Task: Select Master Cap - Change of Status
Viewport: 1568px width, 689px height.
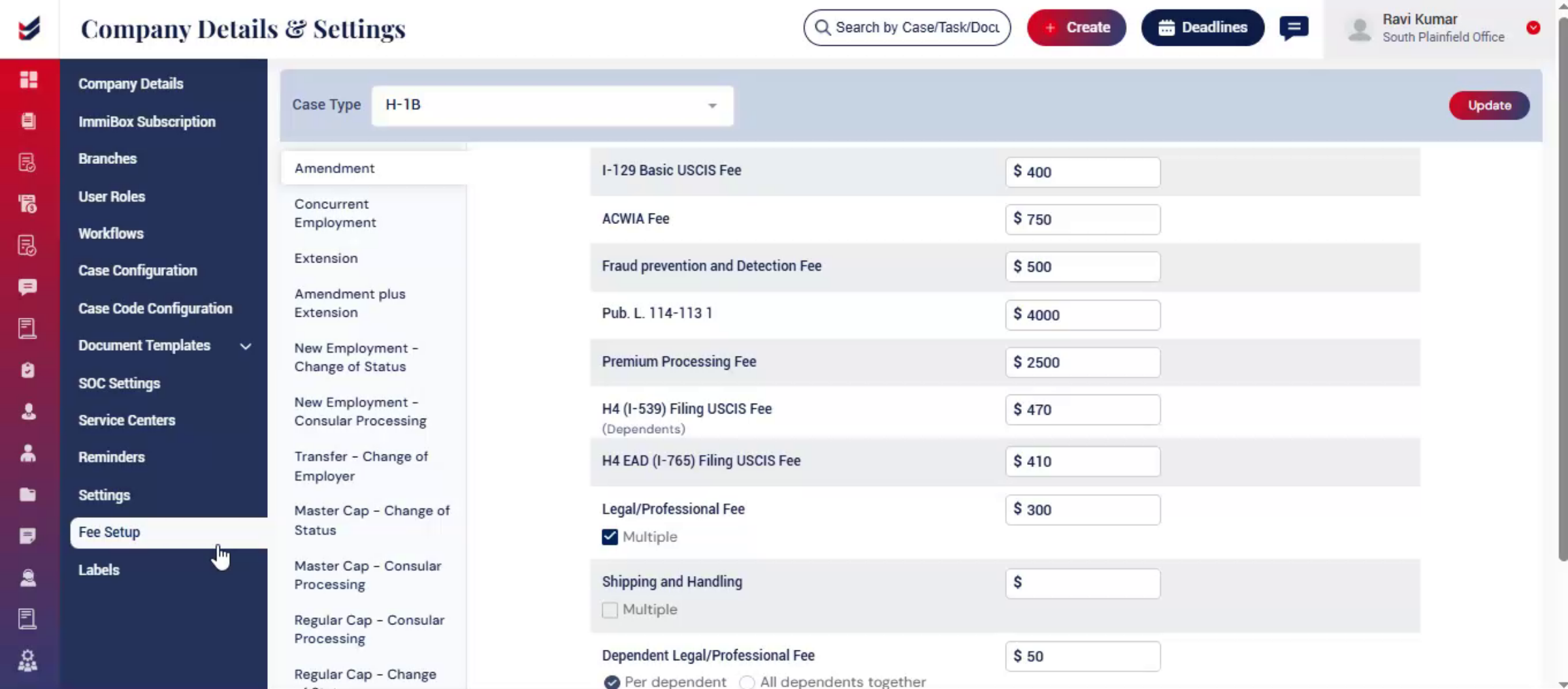Action: pos(372,520)
